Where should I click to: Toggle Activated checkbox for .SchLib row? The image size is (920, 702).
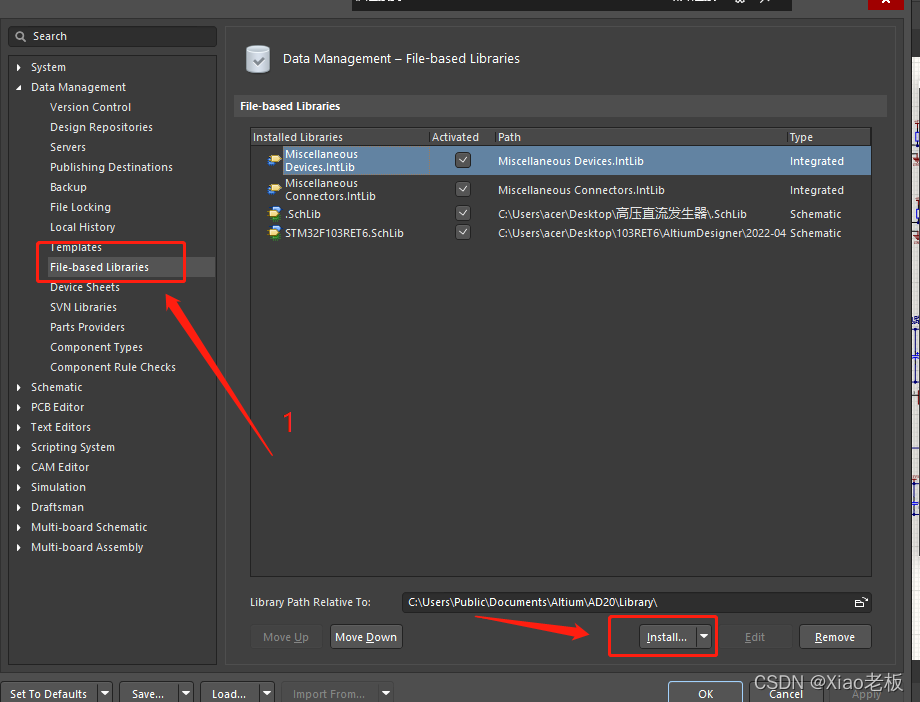(x=463, y=213)
